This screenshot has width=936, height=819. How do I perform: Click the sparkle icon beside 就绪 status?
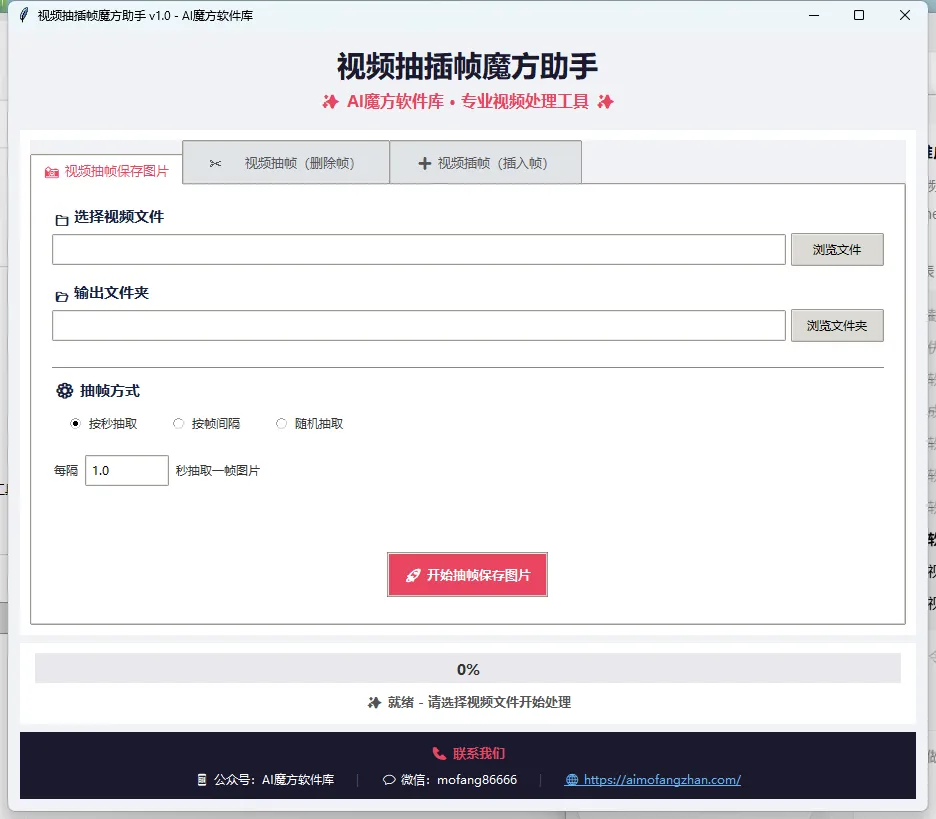point(374,703)
